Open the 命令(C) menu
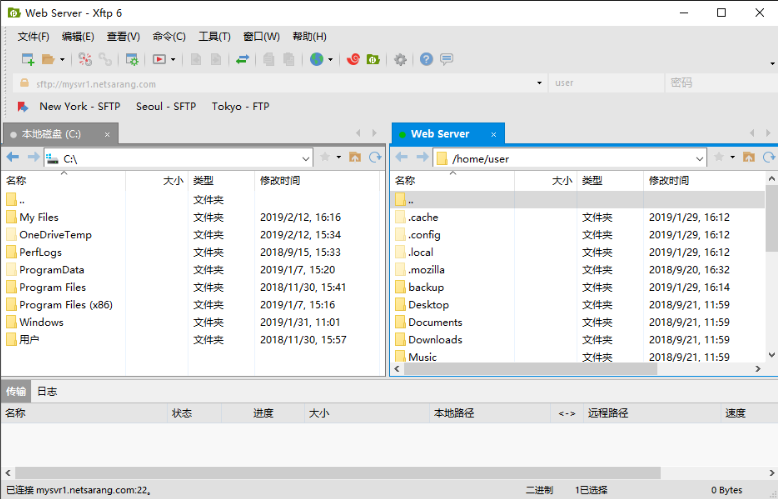The height and width of the screenshot is (499, 778). click(x=169, y=37)
